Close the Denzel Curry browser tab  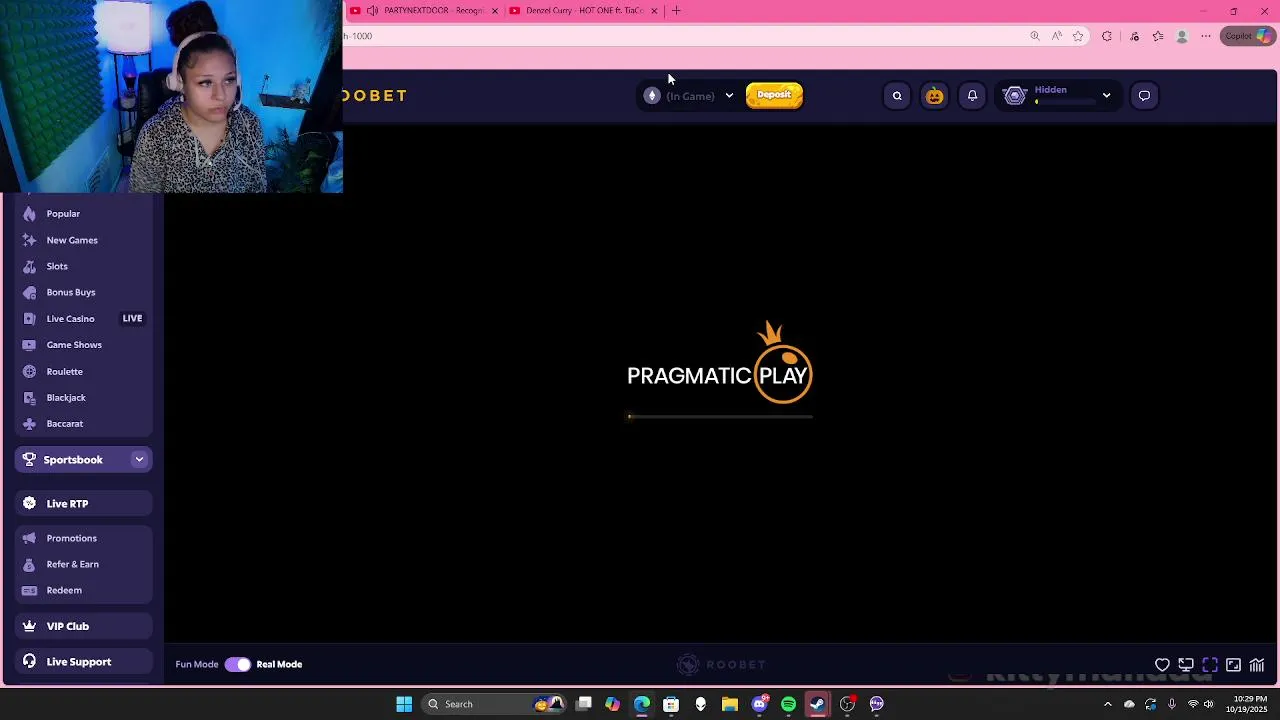[x=654, y=11]
